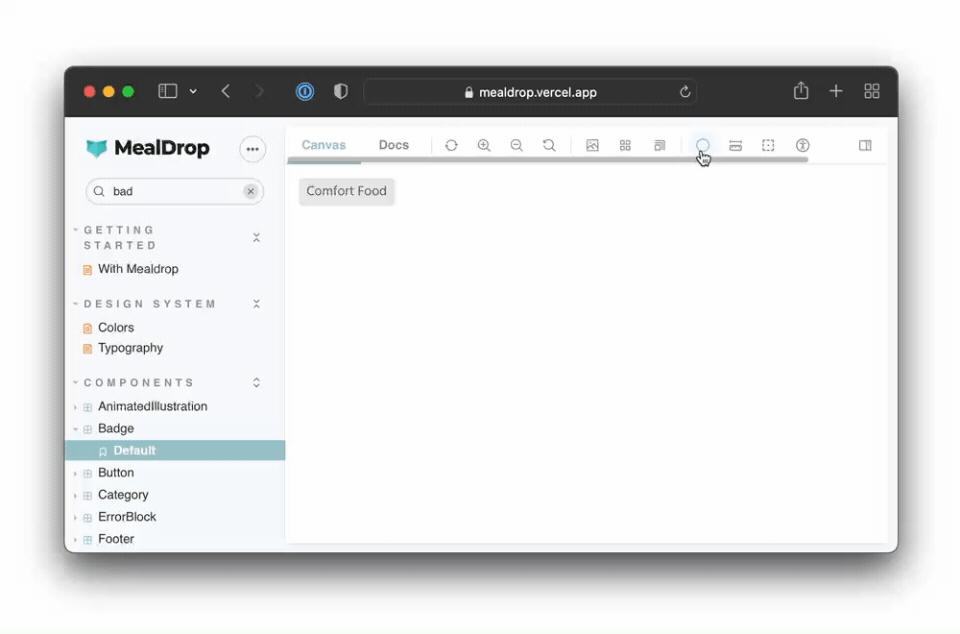This screenshot has width=960, height=634.
Task: Toggle the Safari sidebar icon
Action: [168, 91]
